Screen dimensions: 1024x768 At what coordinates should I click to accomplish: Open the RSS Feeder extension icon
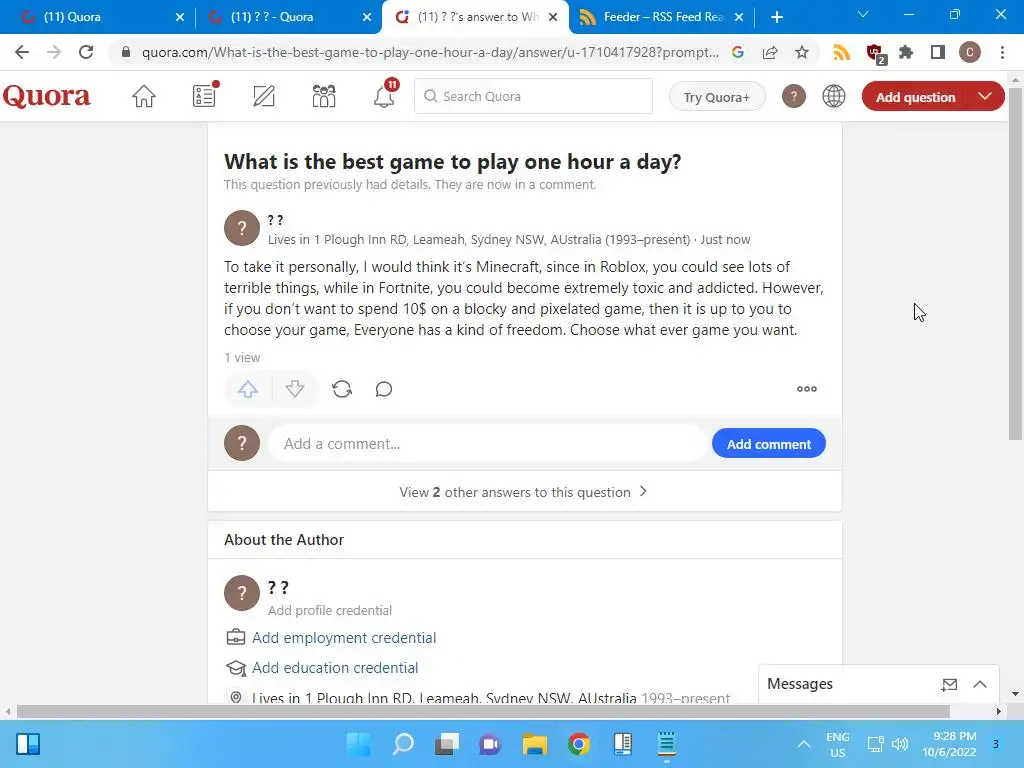(842, 52)
